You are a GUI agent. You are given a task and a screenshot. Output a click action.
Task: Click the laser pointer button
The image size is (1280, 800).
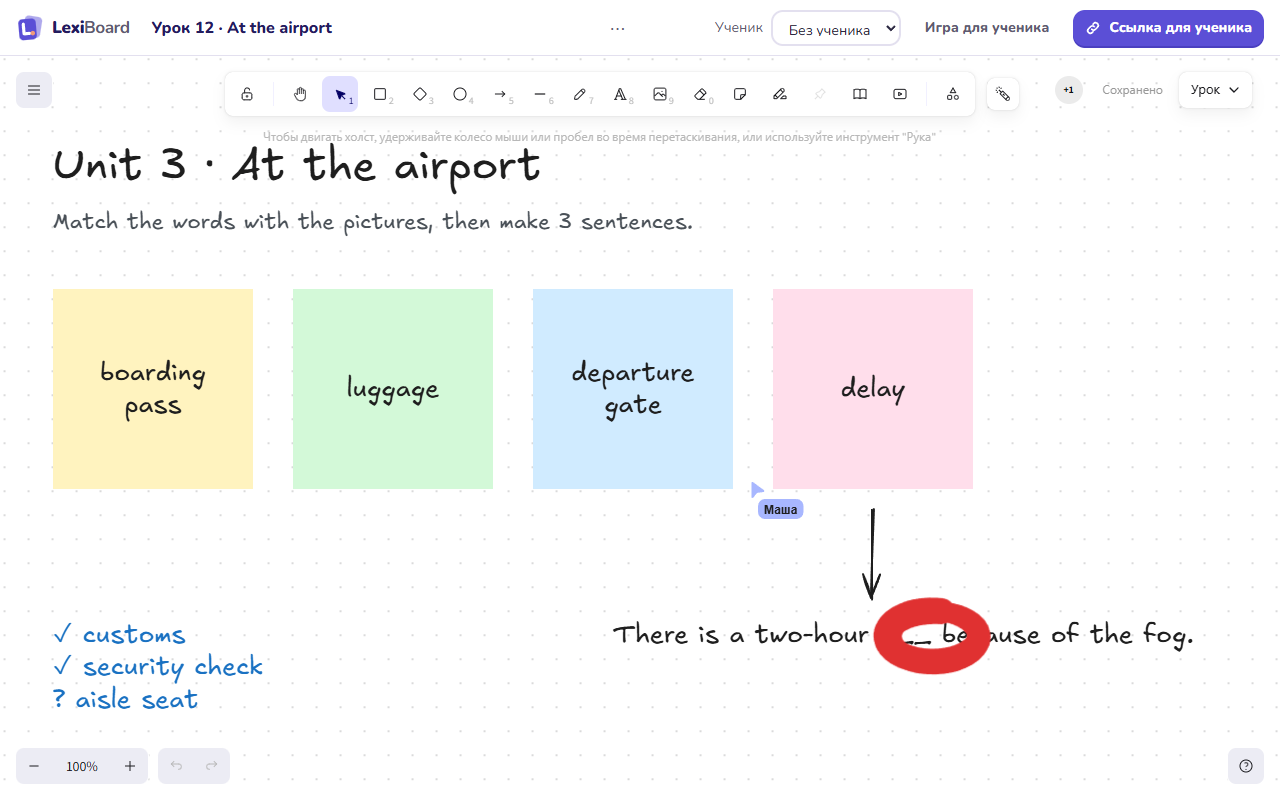(1003, 94)
